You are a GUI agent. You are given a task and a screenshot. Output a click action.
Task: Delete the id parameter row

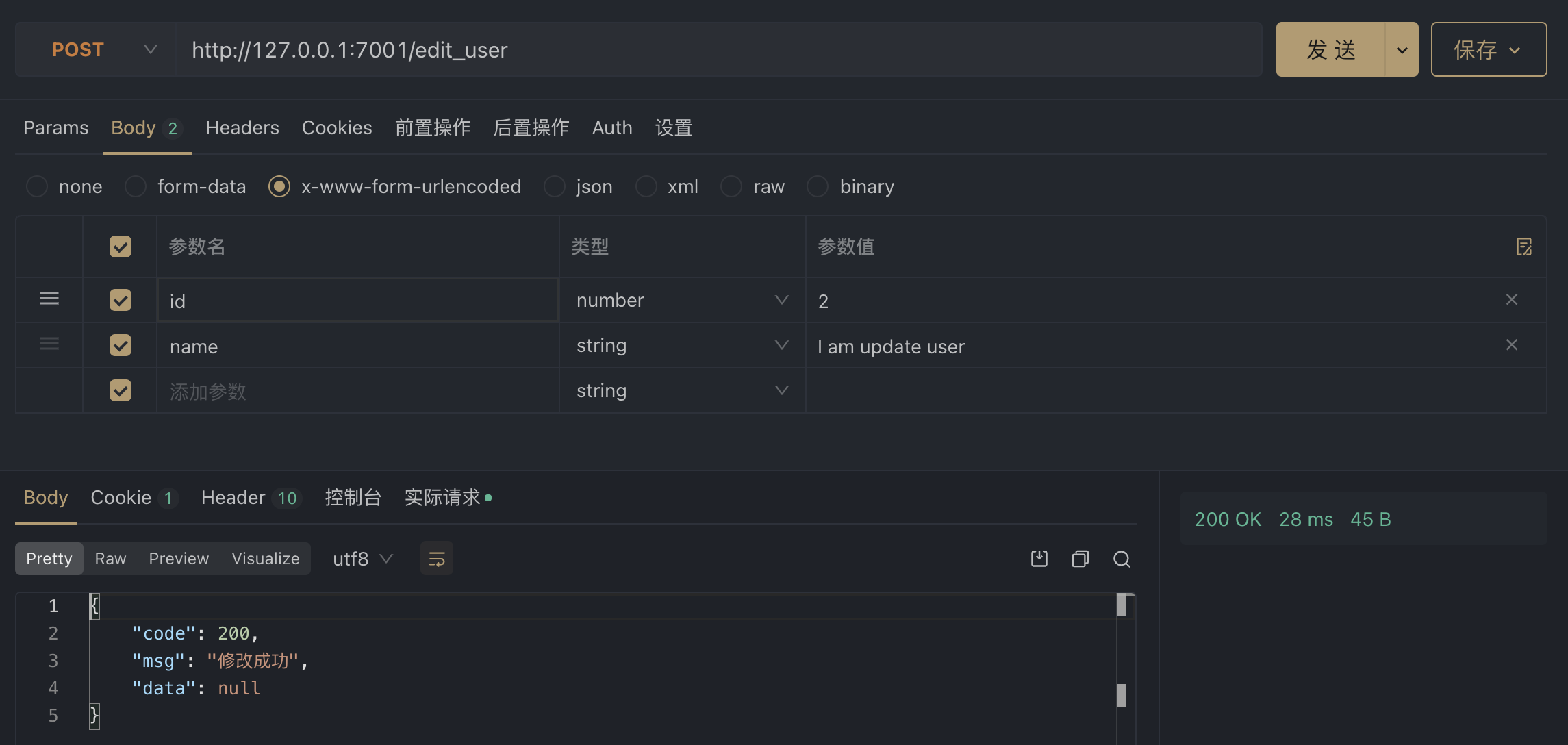[1511, 300]
